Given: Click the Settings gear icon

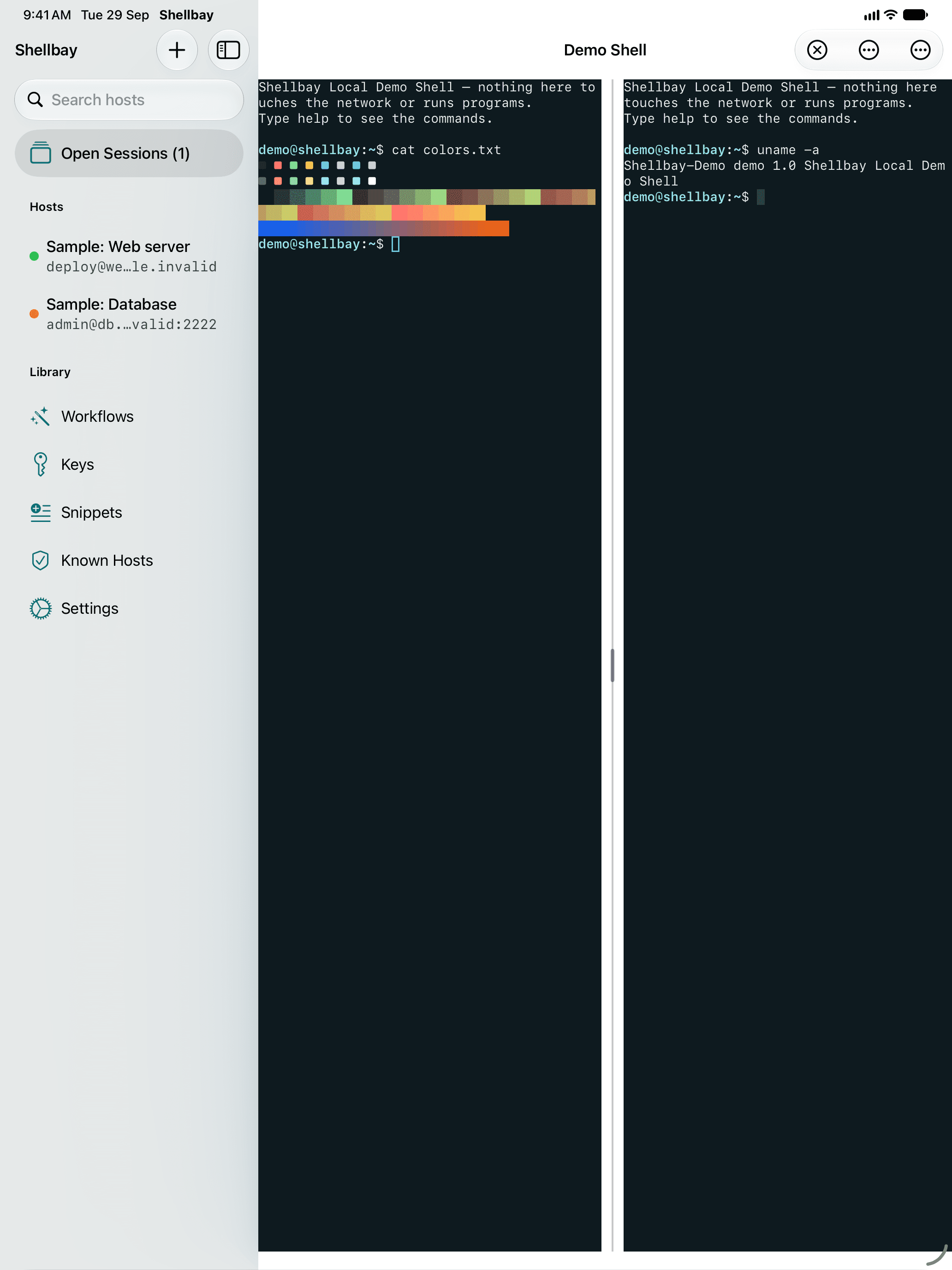Looking at the screenshot, I should pyautogui.click(x=40, y=609).
